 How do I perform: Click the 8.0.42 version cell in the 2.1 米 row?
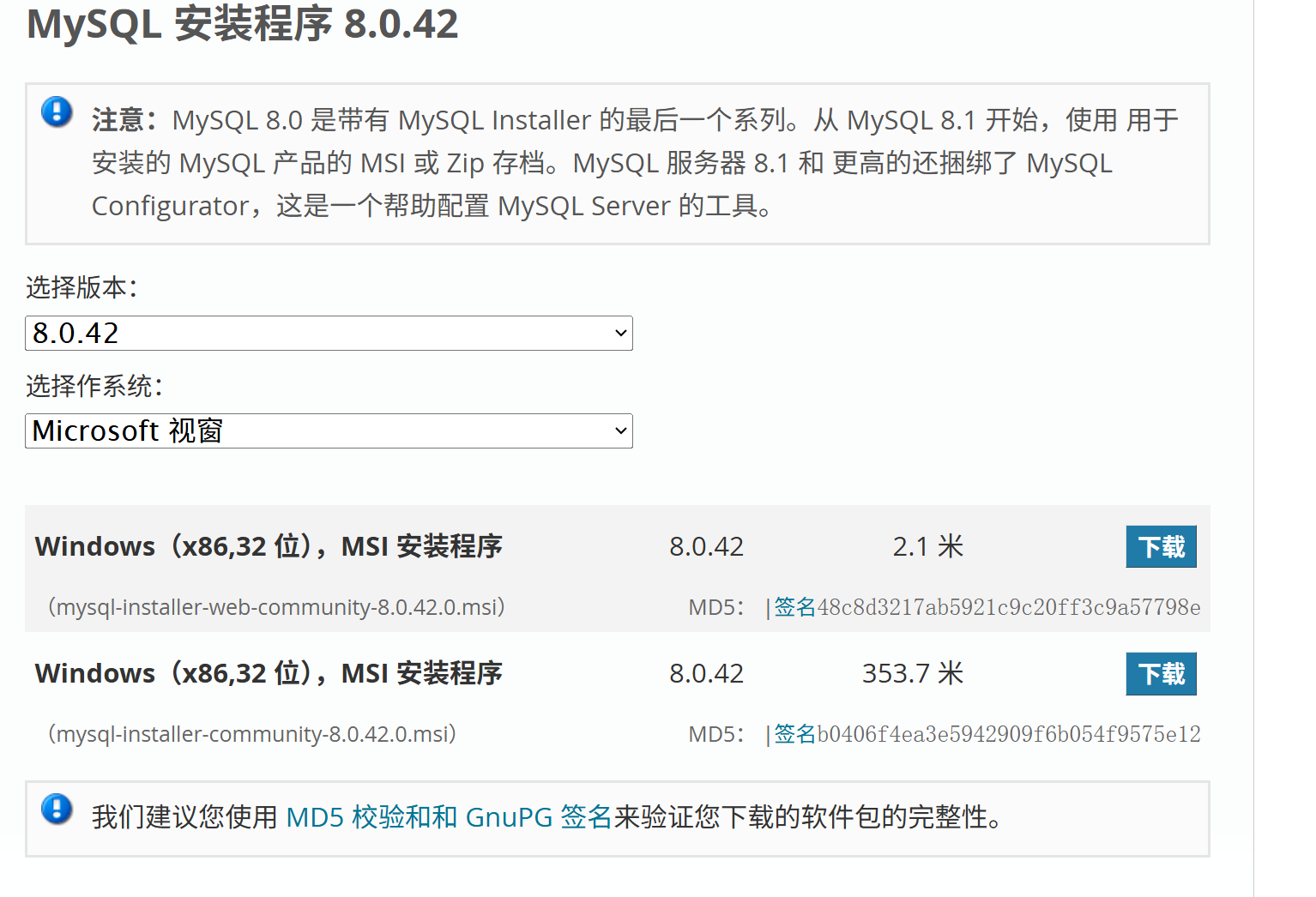(706, 546)
